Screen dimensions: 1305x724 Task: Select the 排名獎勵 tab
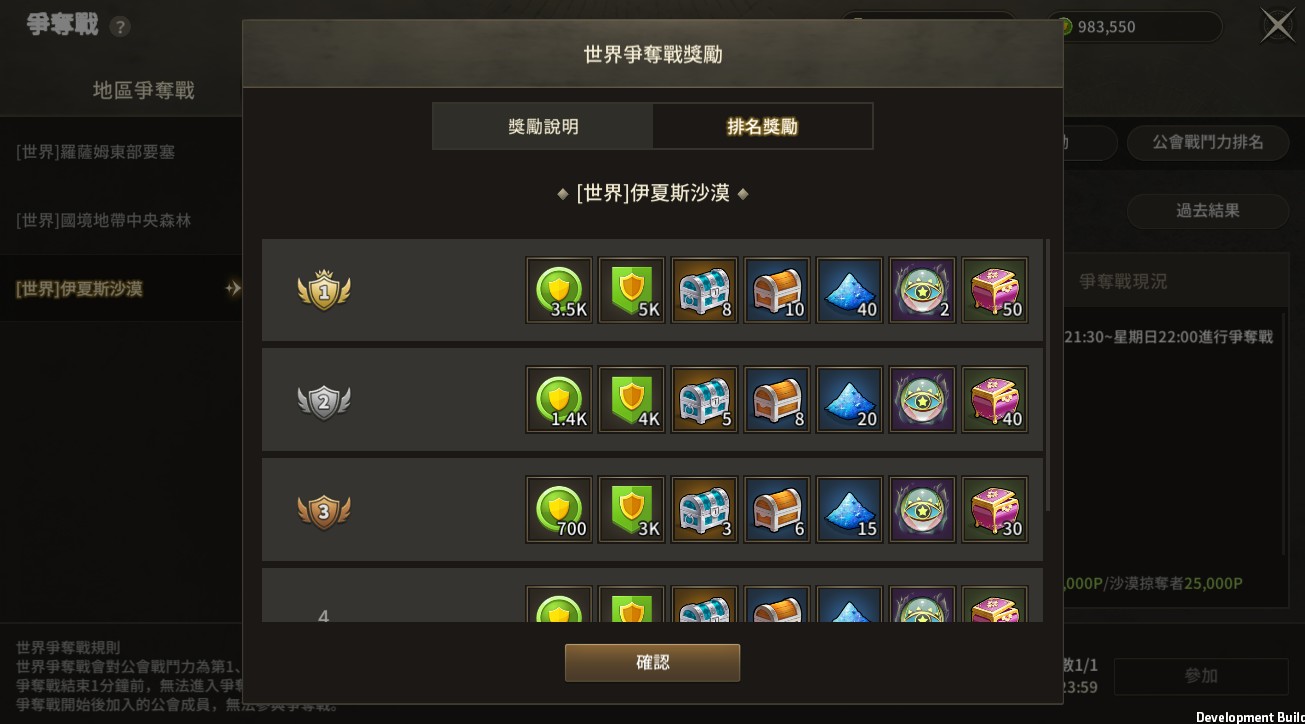click(x=762, y=127)
